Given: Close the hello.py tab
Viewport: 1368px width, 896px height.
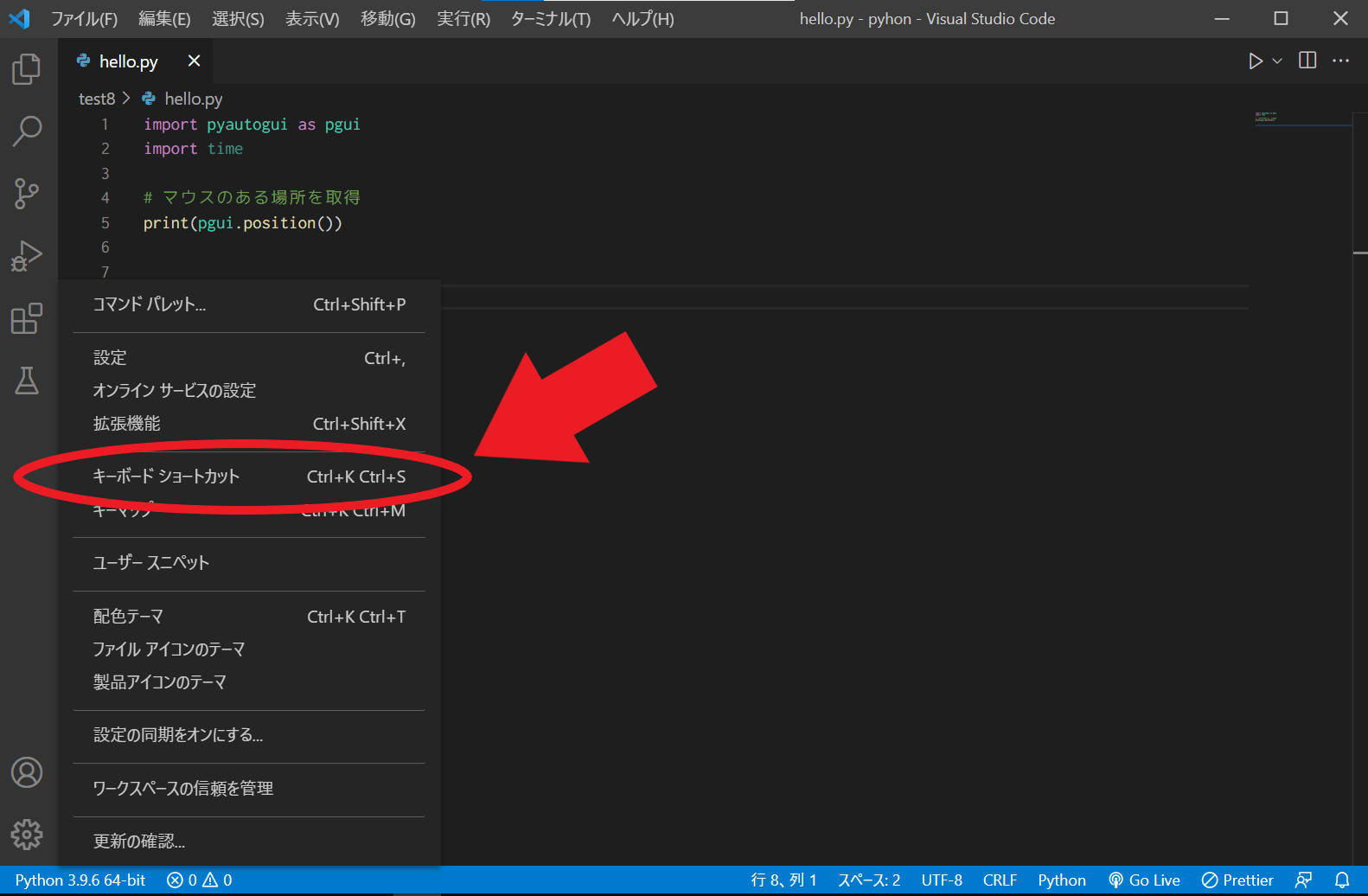Looking at the screenshot, I should 194,61.
